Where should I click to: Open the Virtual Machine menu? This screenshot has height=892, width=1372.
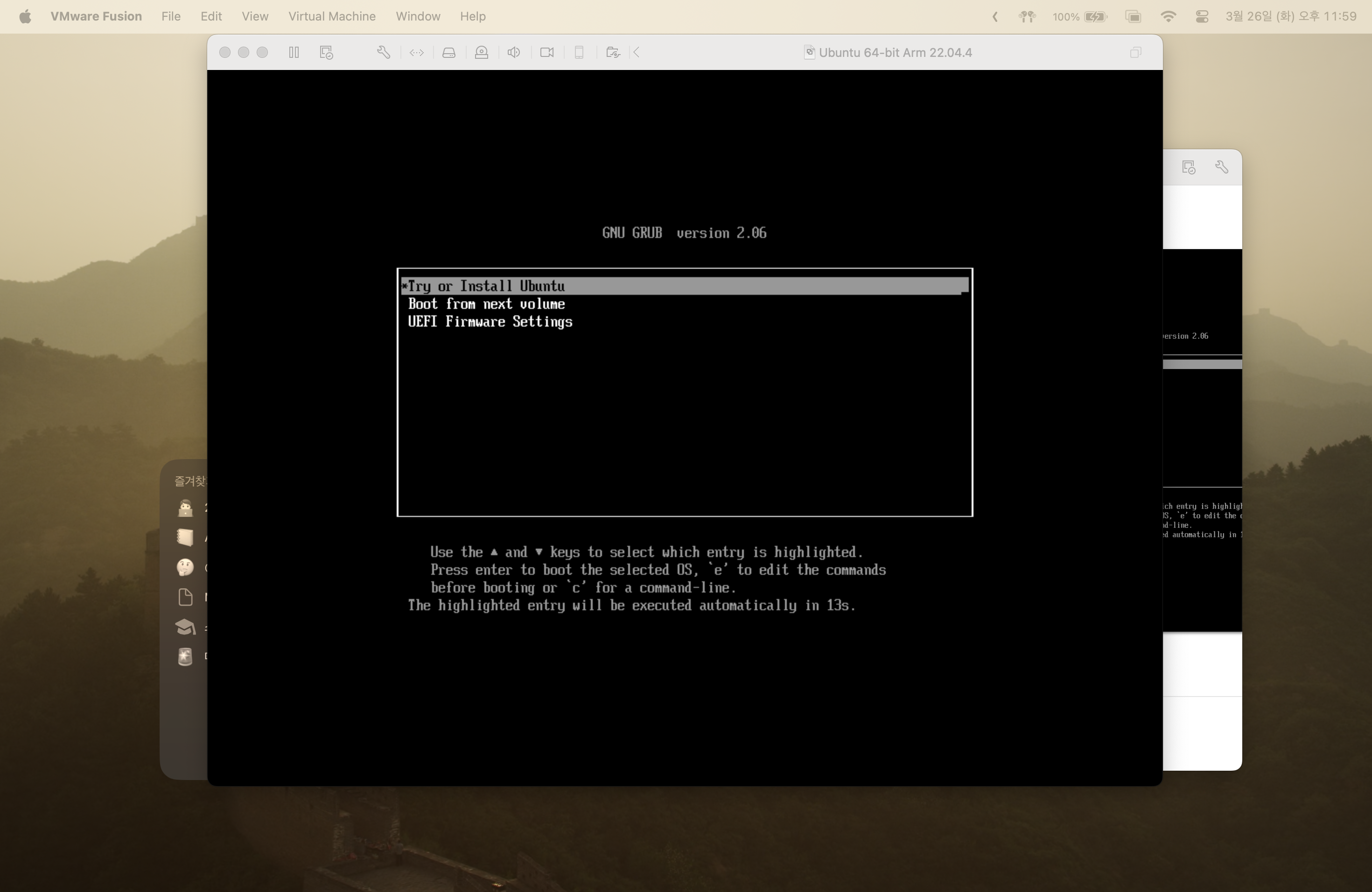pos(332,16)
